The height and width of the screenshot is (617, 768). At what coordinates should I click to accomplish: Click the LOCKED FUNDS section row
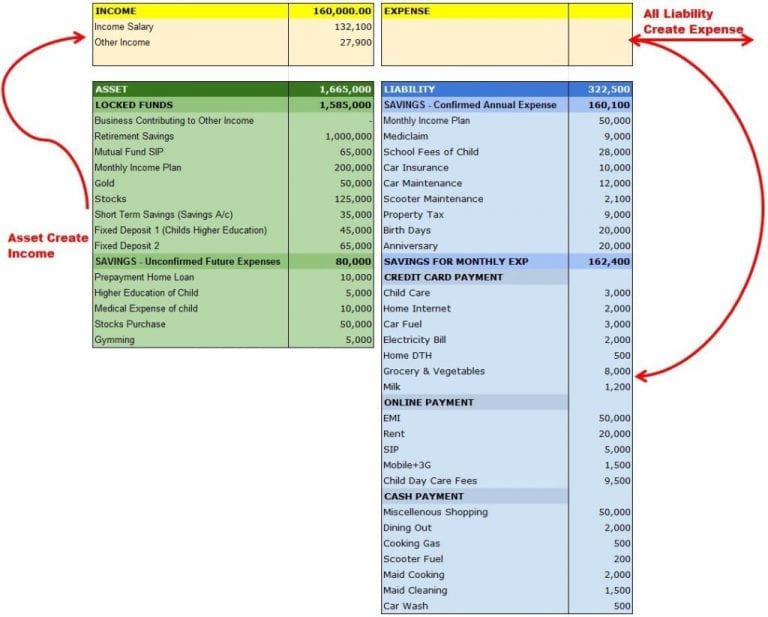coord(134,105)
